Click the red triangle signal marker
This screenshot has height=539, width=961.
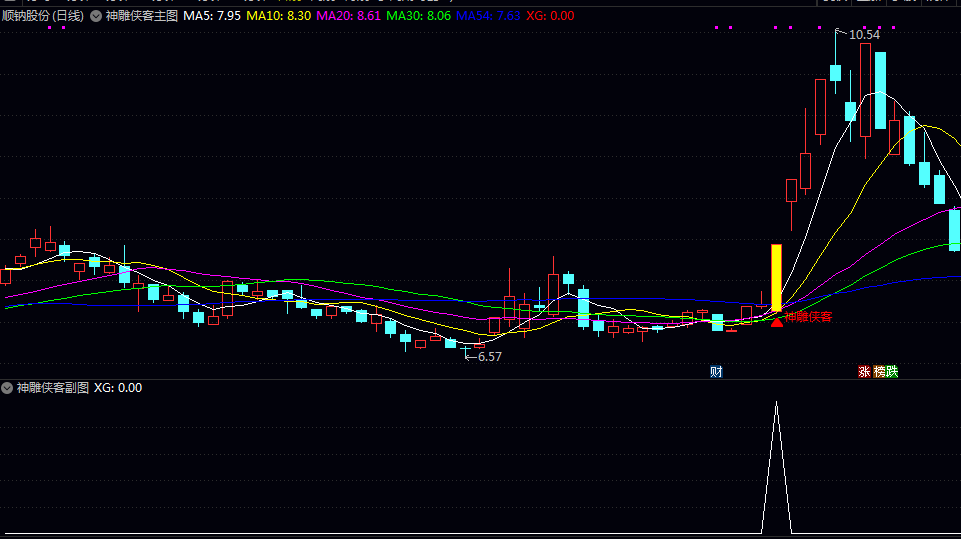tap(777, 321)
